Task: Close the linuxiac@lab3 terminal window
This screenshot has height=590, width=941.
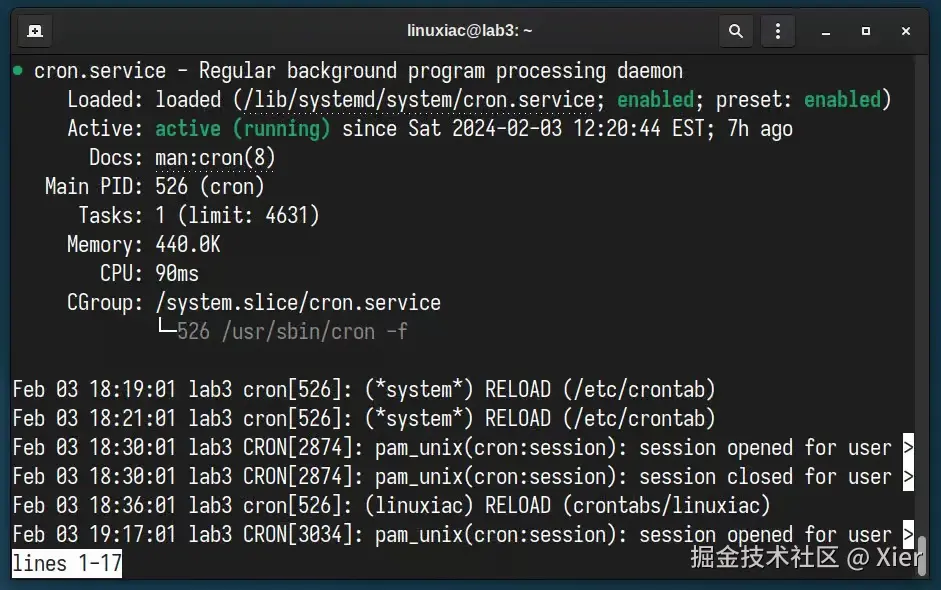Action: click(905, 31)
